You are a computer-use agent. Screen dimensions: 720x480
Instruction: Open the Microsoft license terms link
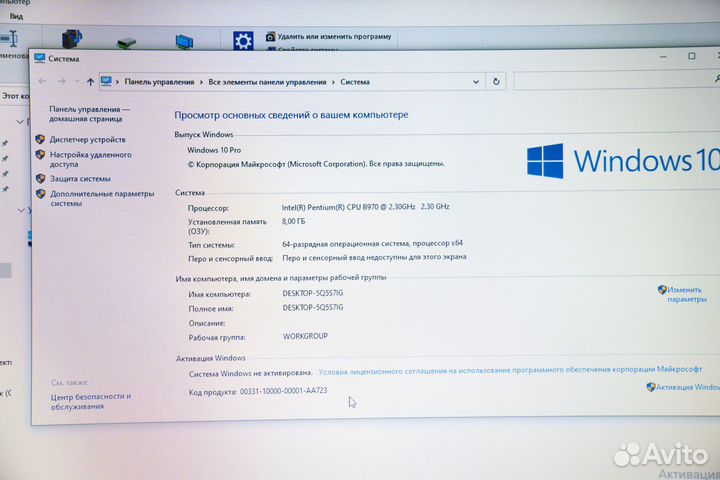[x=510, y=370]
